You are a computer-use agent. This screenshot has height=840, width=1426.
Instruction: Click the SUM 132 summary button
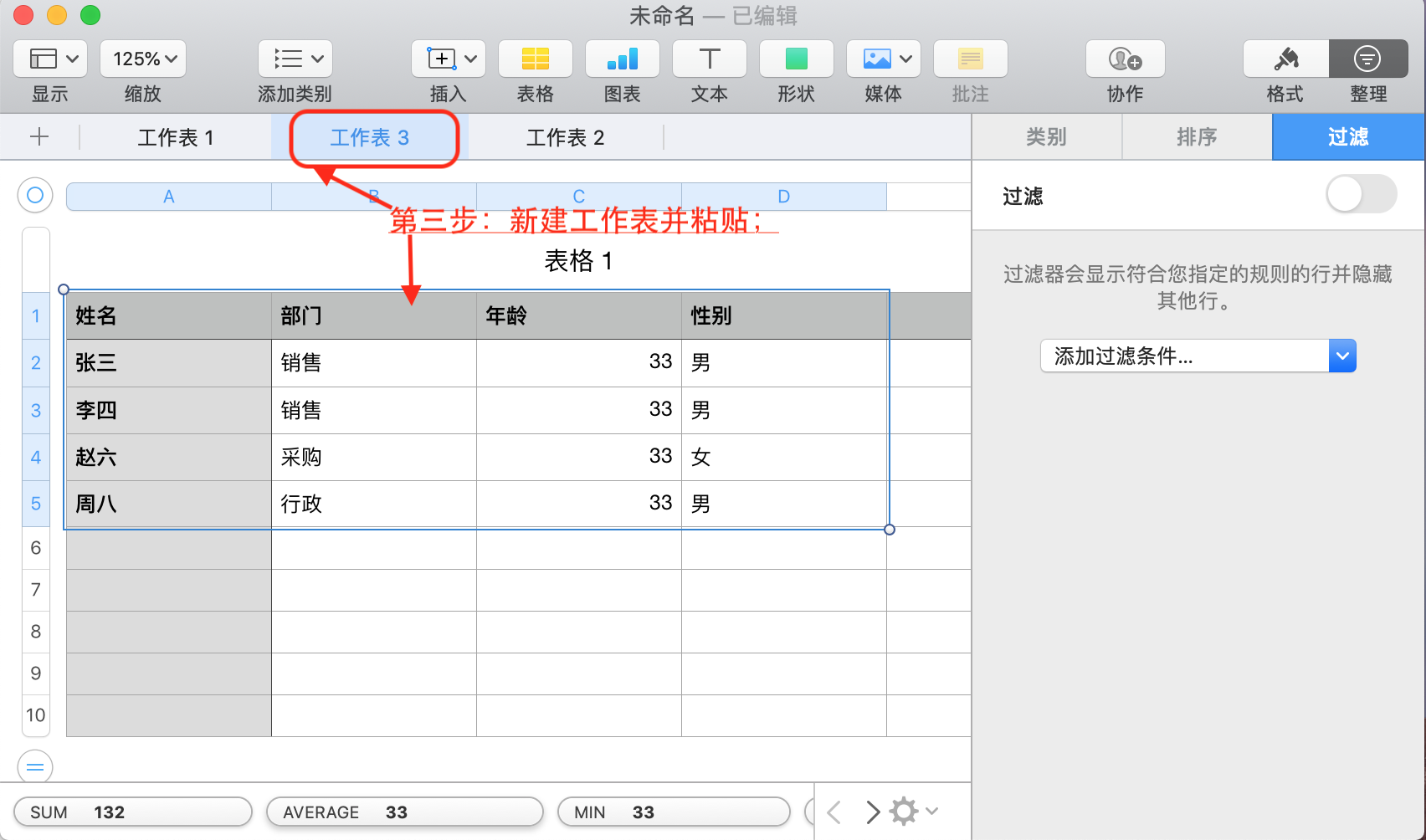[x=132, y=812]
